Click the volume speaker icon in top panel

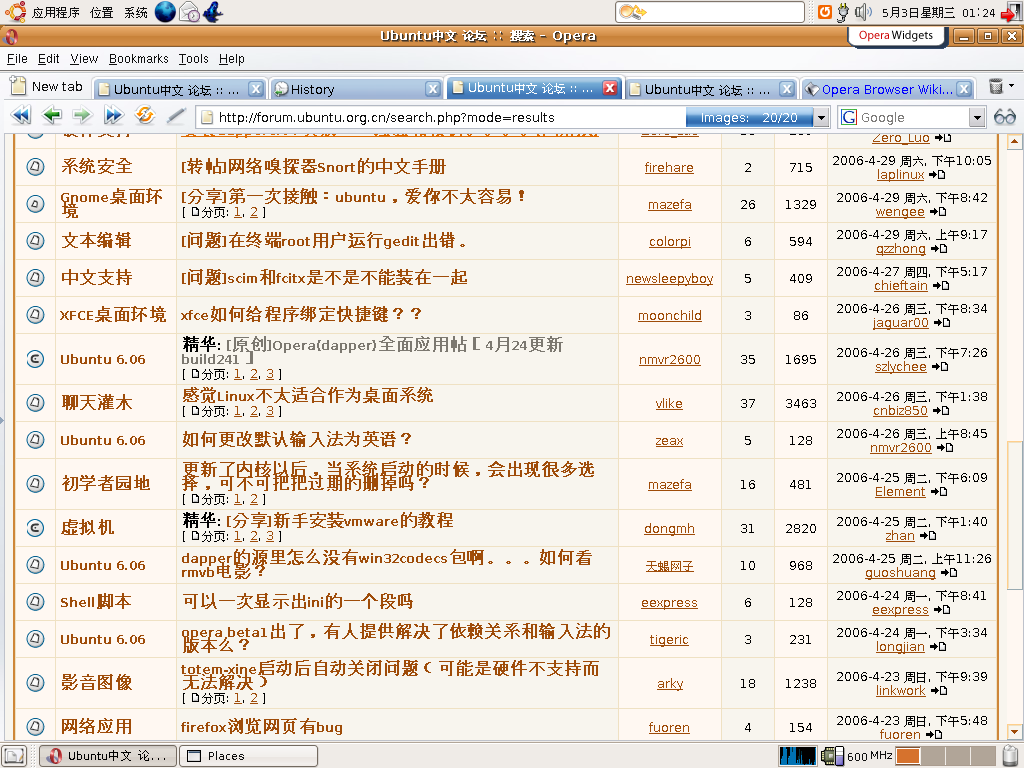coord(863,12)
